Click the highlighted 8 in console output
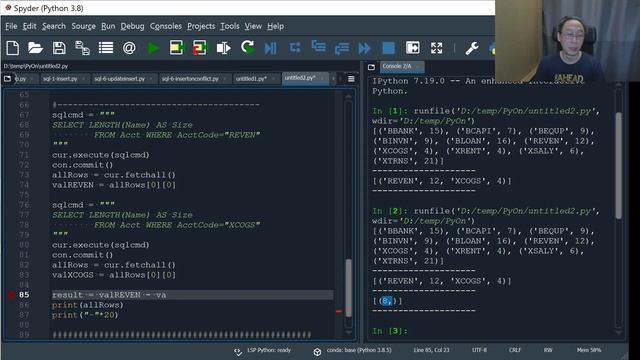This screenshot has height=360, width=640. click(386, 301)
